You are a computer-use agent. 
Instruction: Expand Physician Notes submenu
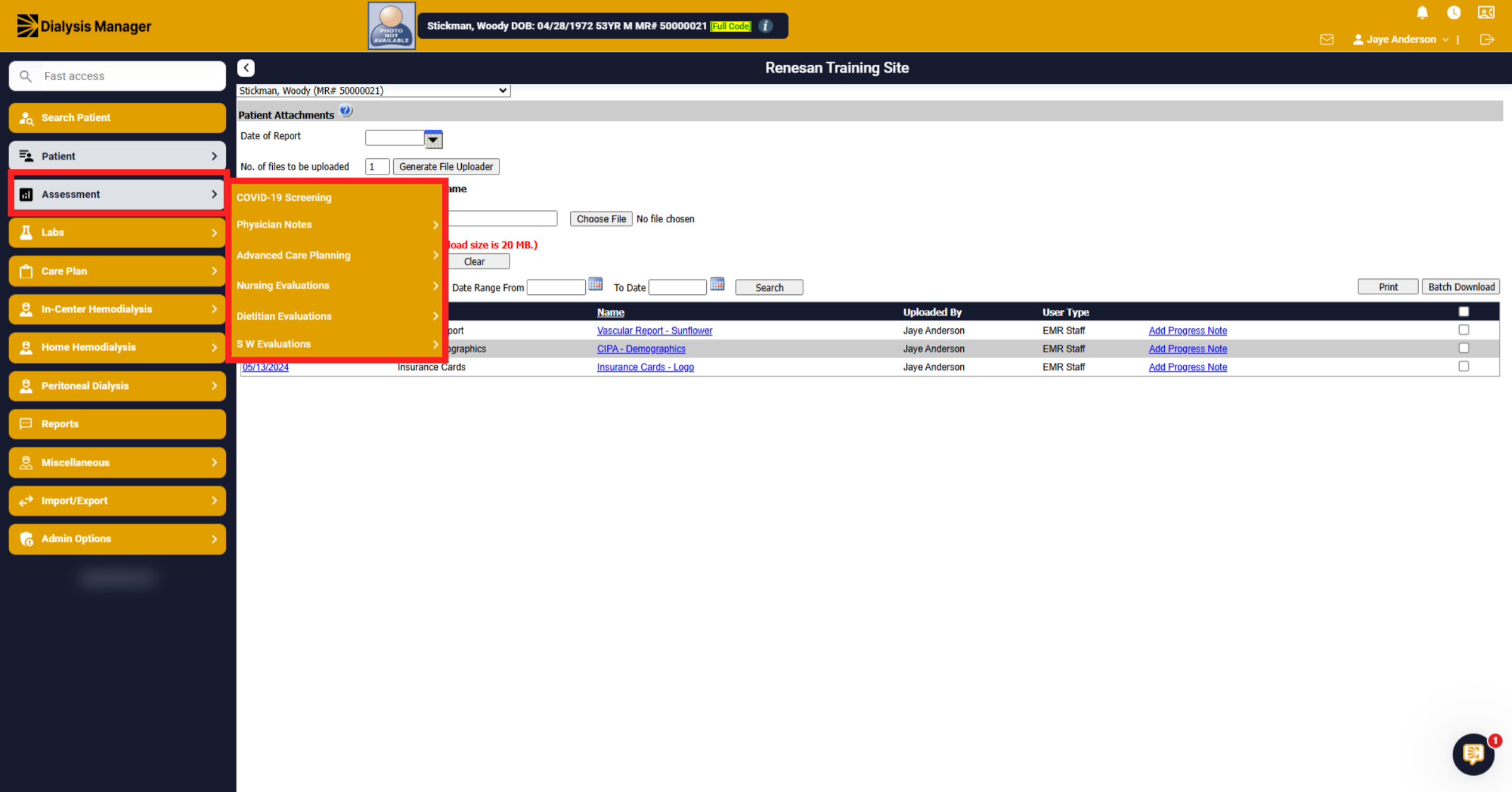pos(337,225)
